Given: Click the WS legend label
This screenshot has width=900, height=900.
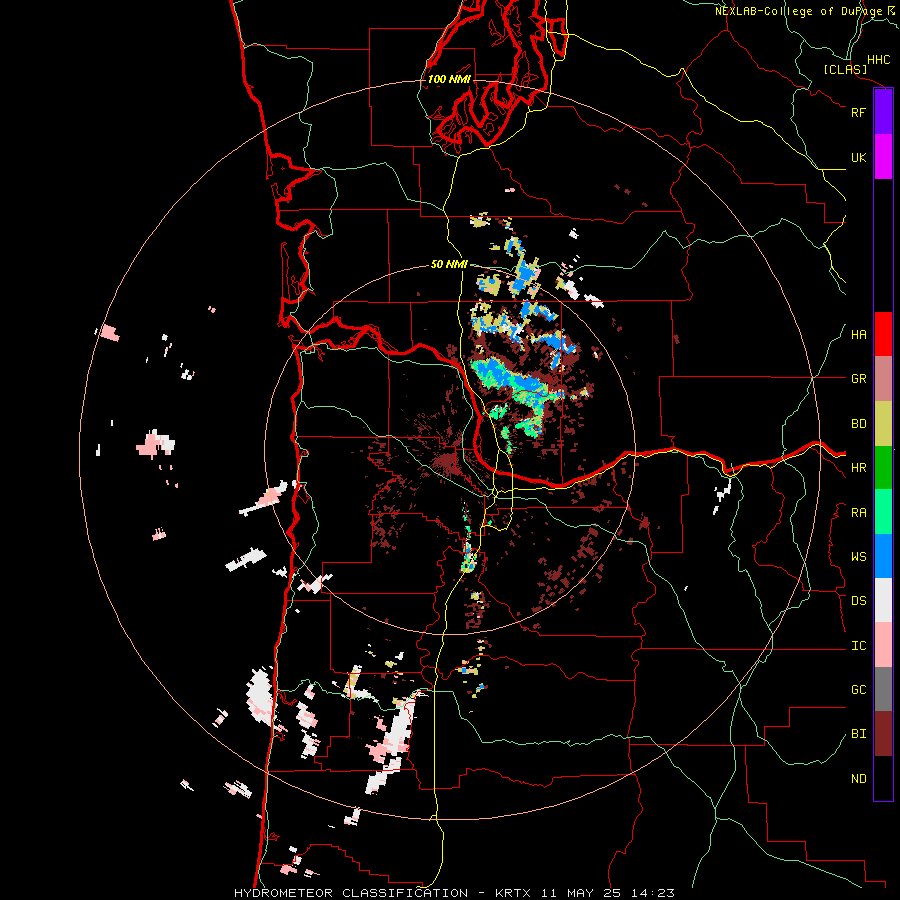Looking at the screenshot, I should (858, 557).
